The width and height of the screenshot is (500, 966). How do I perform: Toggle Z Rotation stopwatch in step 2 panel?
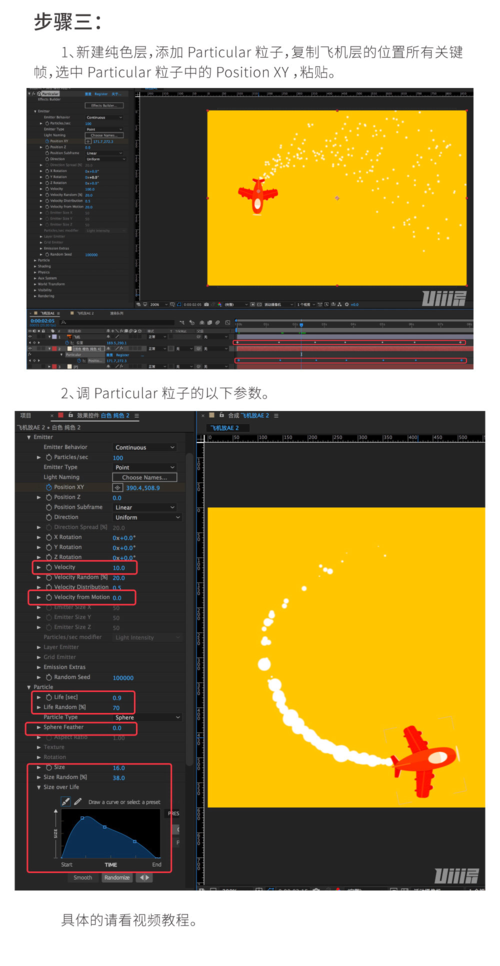coord(49,557)
